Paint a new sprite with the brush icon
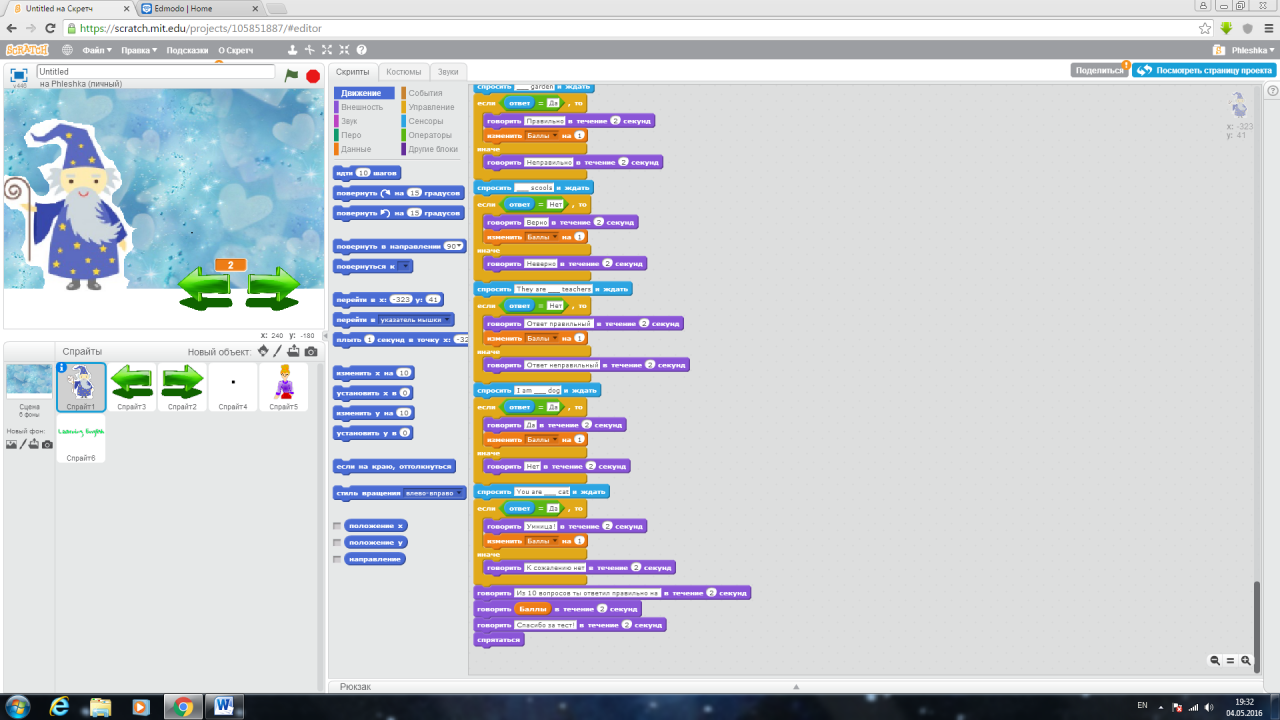This screenshot has height=720, width=1280. pos(278,351)
